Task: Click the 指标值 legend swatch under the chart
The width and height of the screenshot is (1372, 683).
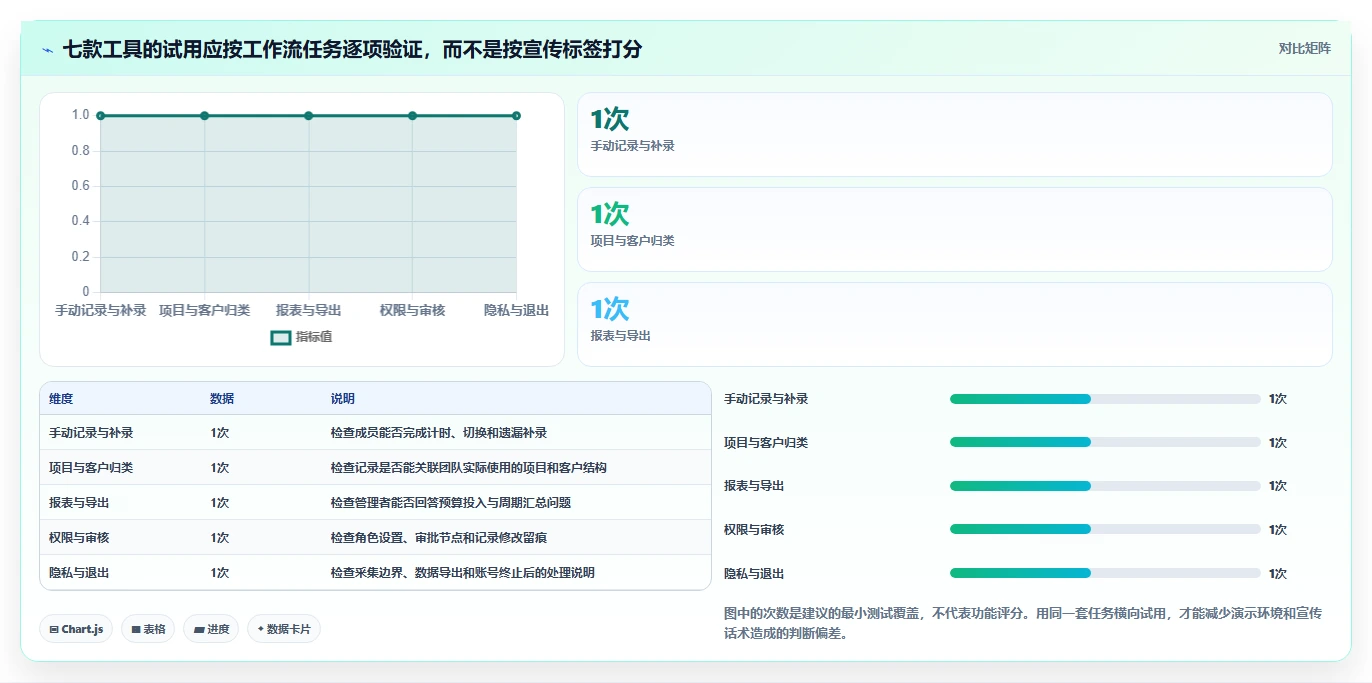Action: point(281,337)
